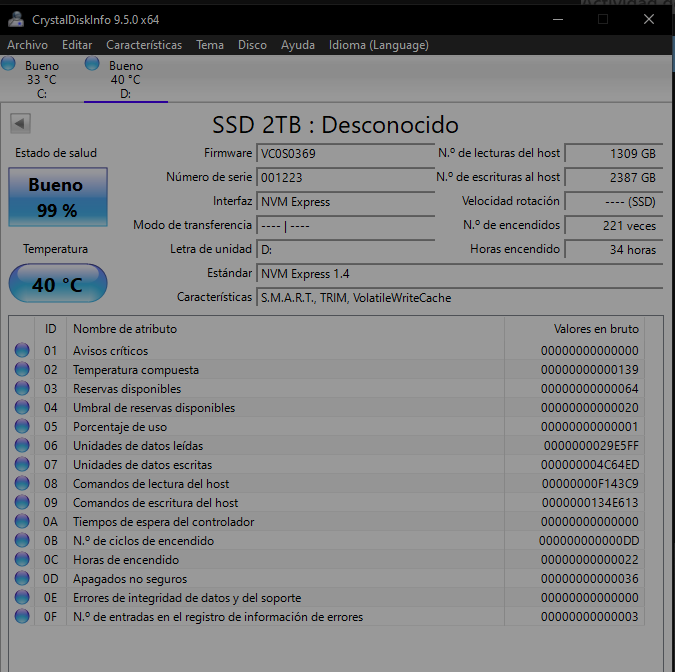Click status orb for Reservas disponibles

22,388
